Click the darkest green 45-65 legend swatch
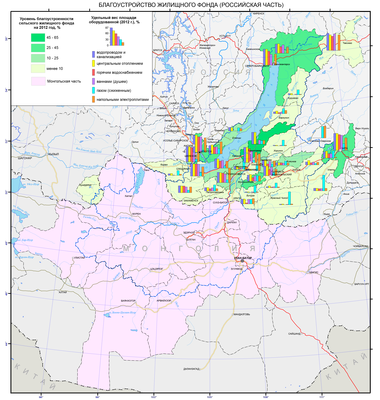Screen dimensions: 380x400 pyautogui.click(x=38, y=37)
